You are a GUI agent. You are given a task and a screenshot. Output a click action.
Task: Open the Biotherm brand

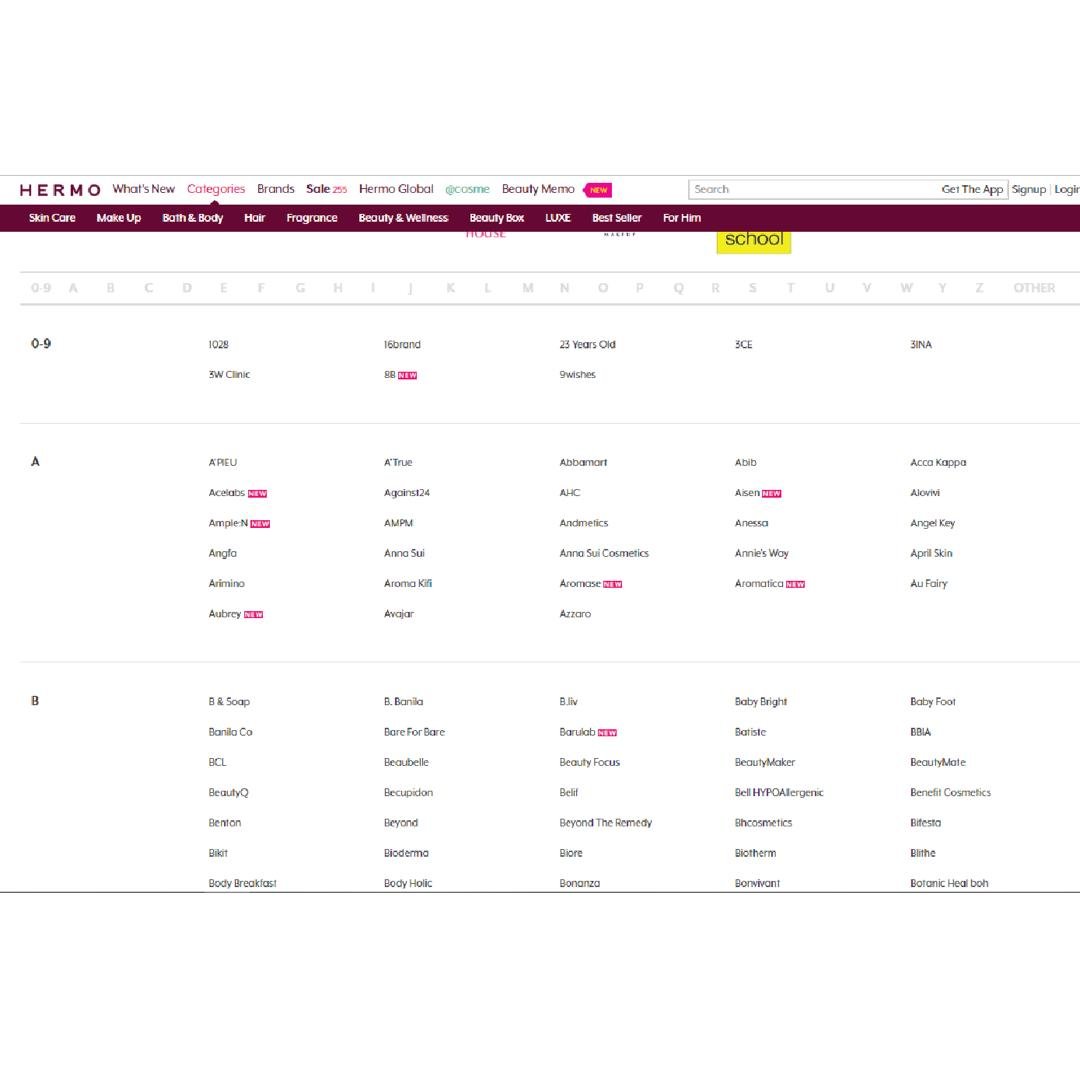click(x=756, y=853)
